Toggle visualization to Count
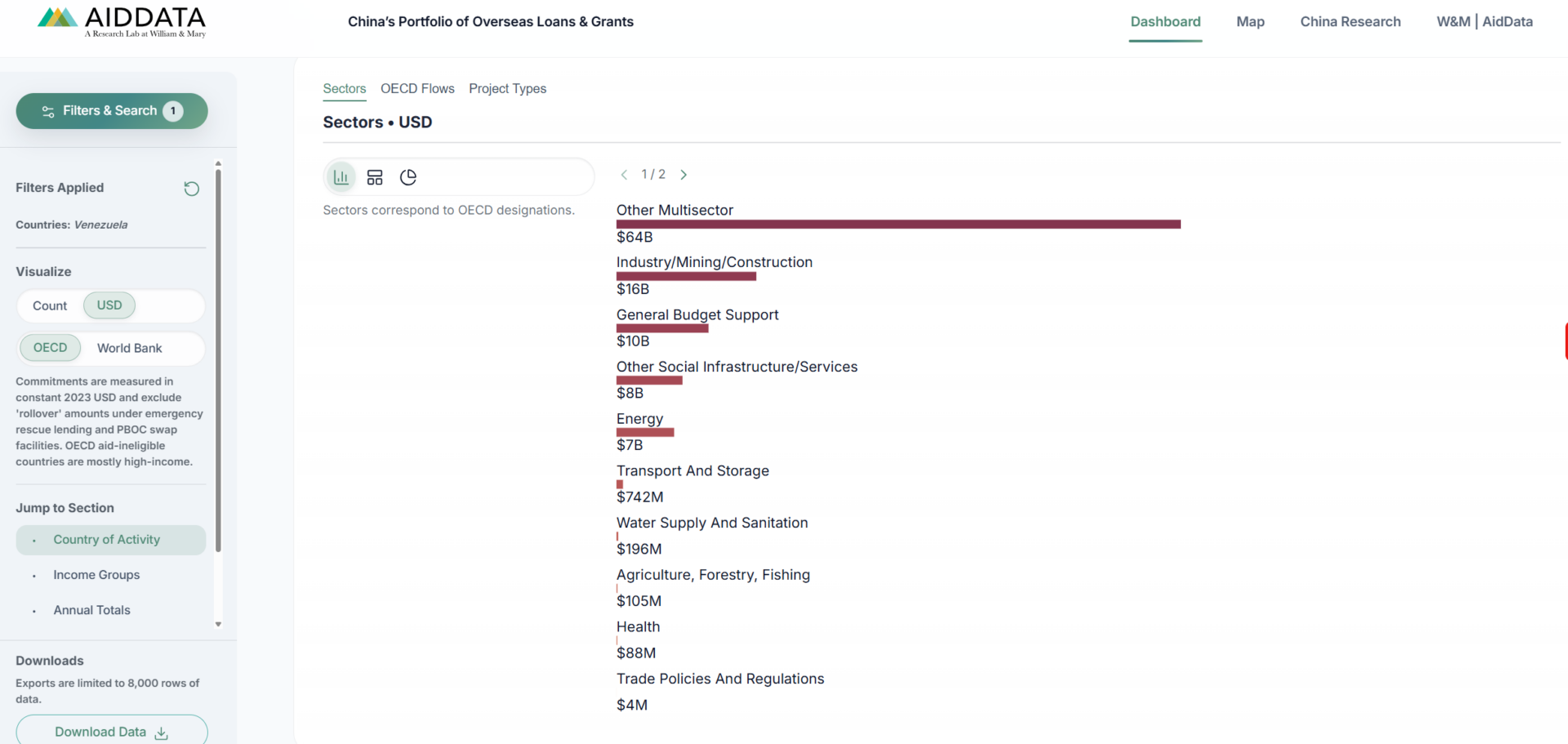 click(50, 306)
